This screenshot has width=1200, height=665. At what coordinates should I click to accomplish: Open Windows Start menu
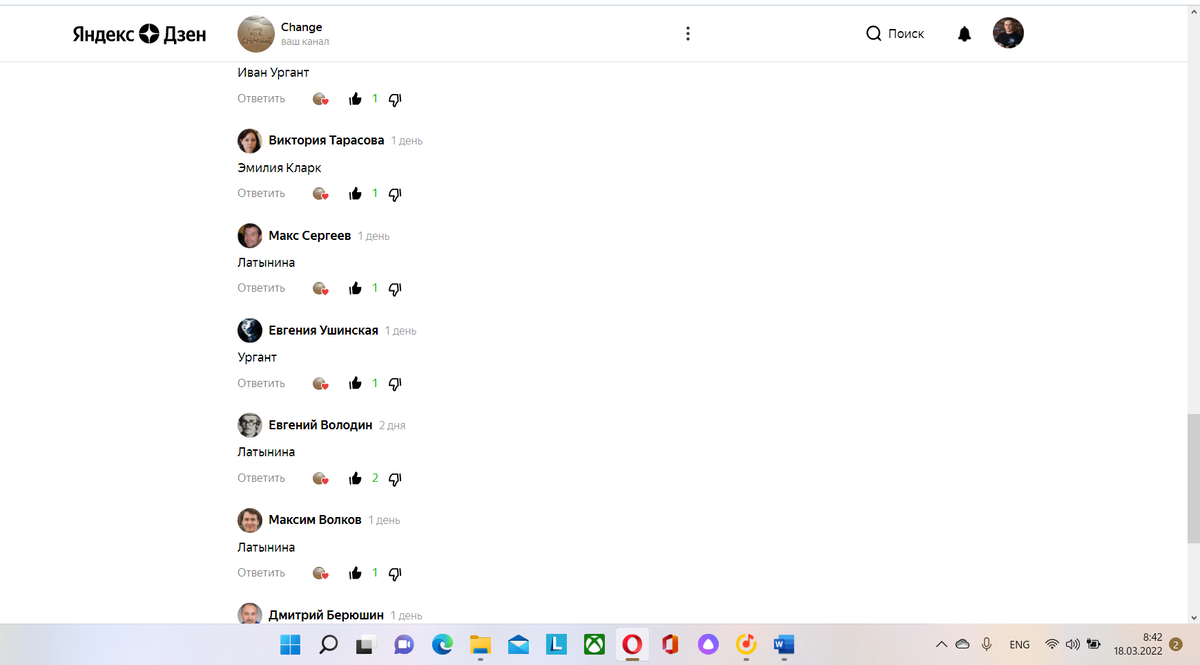click(x=289, y=645)
